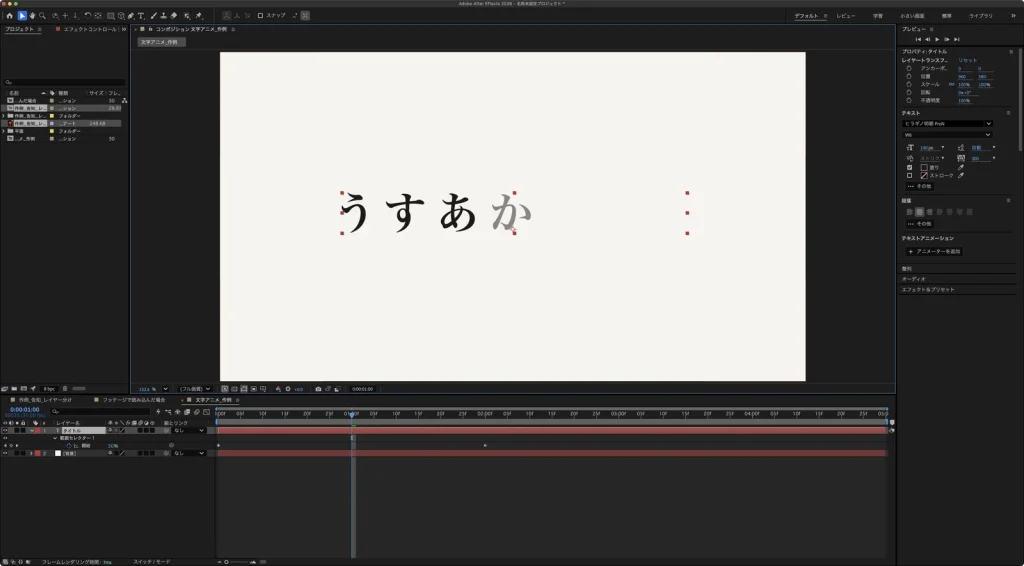
Task: Select the Brush tool
Action: pos(153,16)
